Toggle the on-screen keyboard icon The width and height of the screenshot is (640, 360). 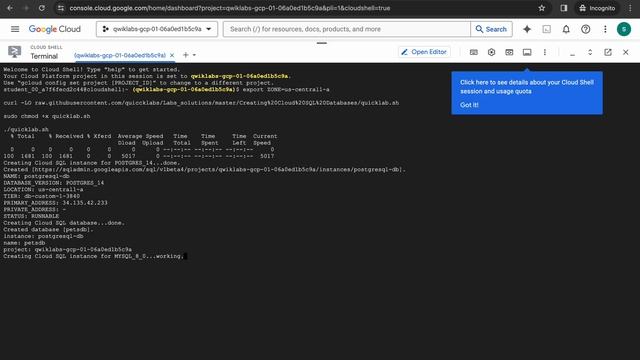tap(473, 52)
